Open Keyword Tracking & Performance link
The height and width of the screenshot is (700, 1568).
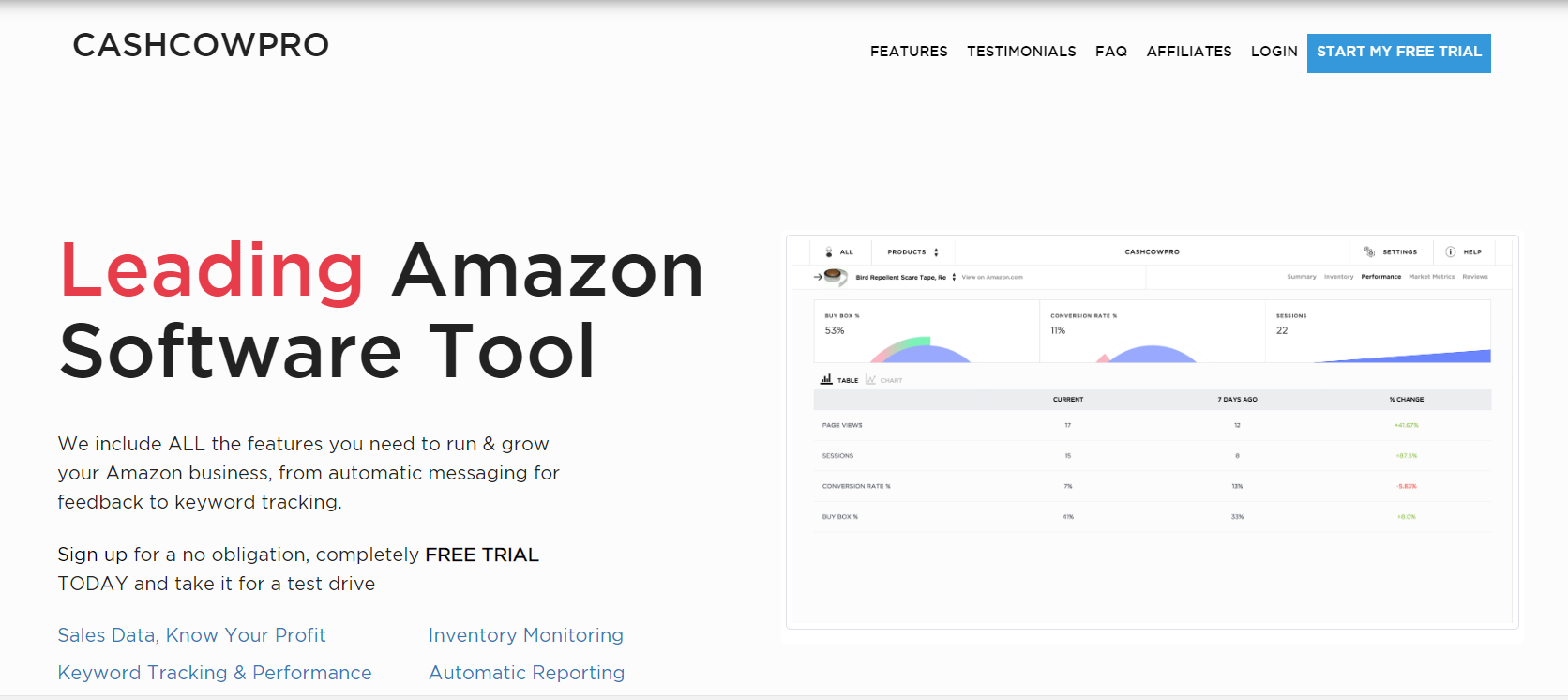(215, 673)
